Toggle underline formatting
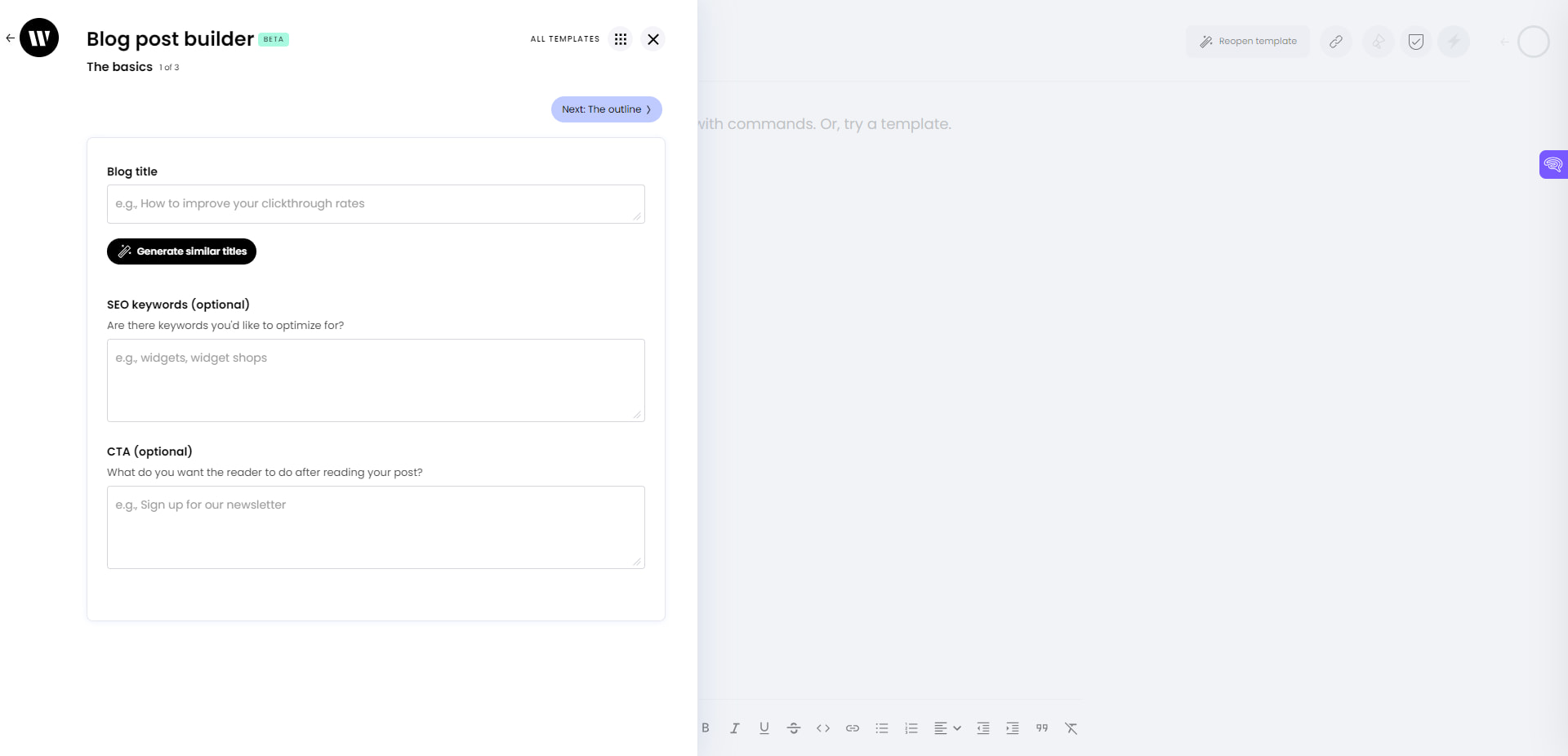Image resolution: width=1568 pixels, height=756 pixels. [764, 727]
